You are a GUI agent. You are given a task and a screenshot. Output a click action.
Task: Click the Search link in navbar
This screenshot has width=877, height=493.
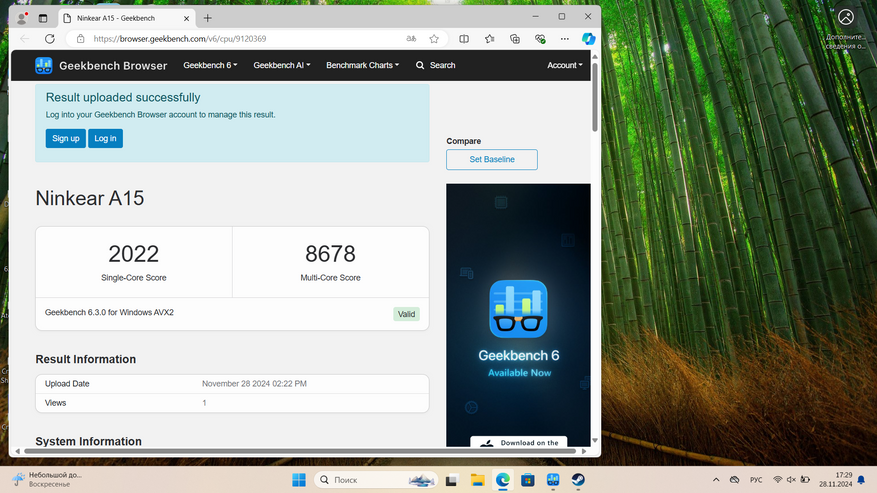(x=435, y=65)
